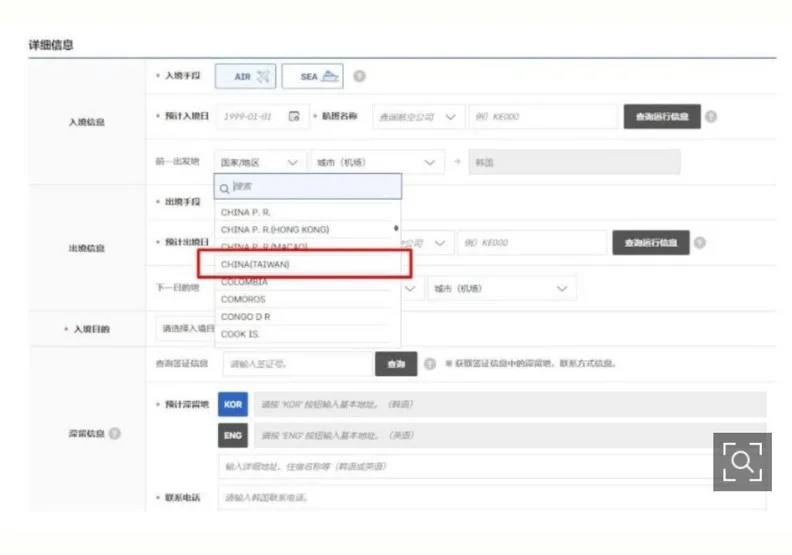Select the SEA entry method button
792x555 pixels.
[x=313, y=76]
